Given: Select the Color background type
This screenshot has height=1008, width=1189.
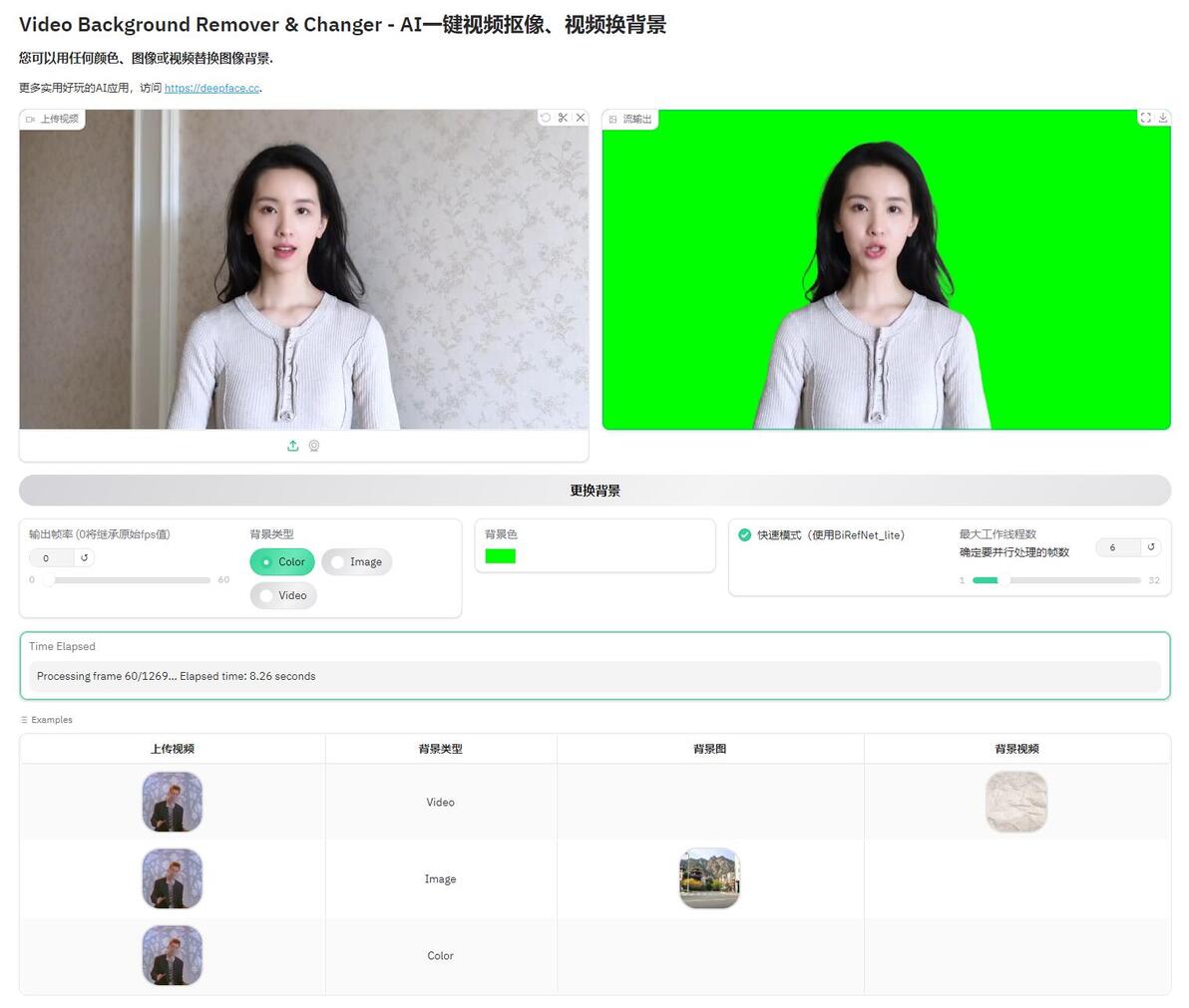Looking at the screenshot, I should pos(282,561).
